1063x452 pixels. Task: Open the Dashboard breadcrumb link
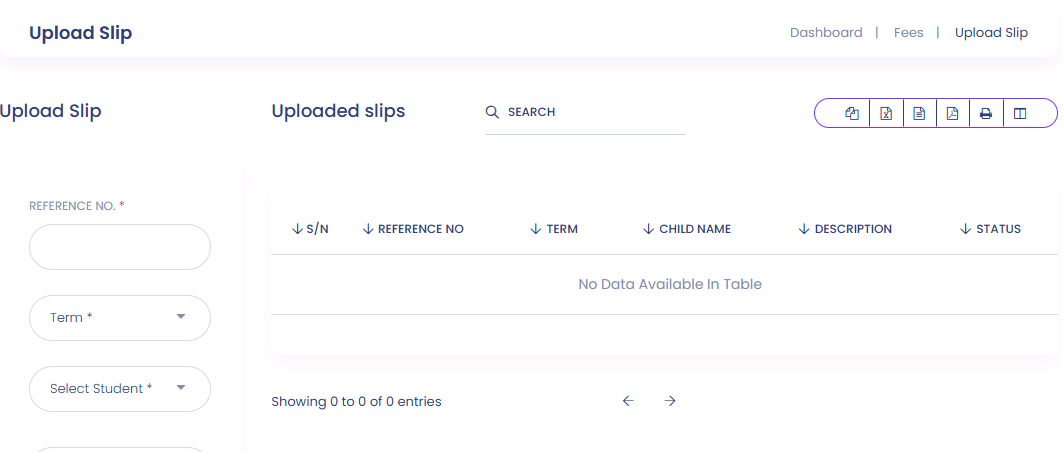tap(826, 32)
